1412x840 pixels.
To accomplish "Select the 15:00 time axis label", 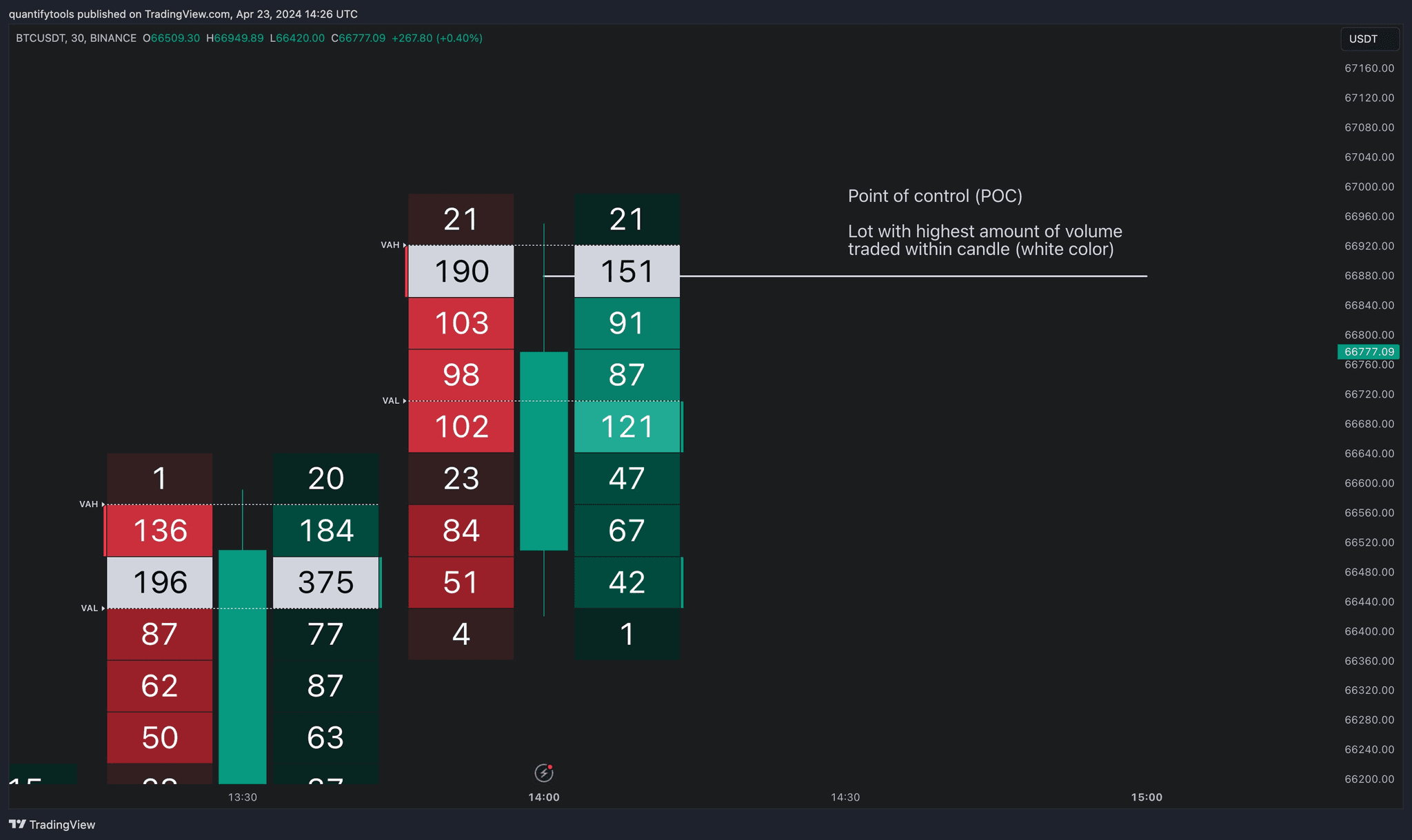I will pyautogui.click(x=1147, y=797).
